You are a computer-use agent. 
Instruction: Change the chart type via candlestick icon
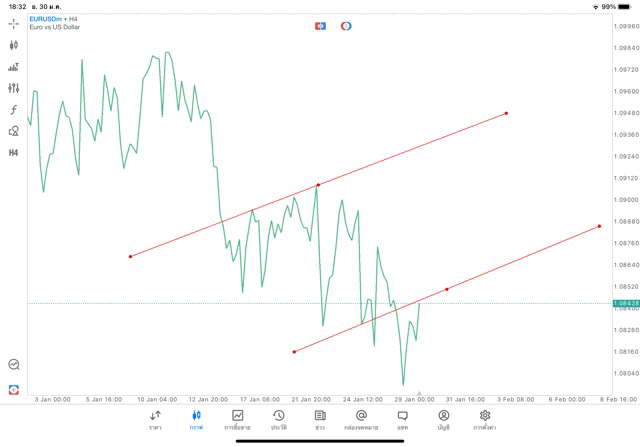coord(13,45)
